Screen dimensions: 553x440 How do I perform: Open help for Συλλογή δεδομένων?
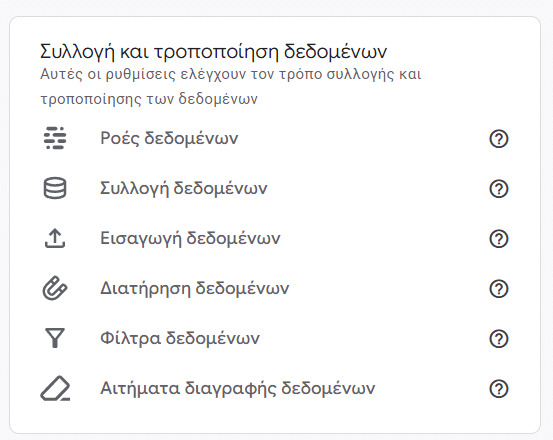pyautogui.click(x=499, y=189)
